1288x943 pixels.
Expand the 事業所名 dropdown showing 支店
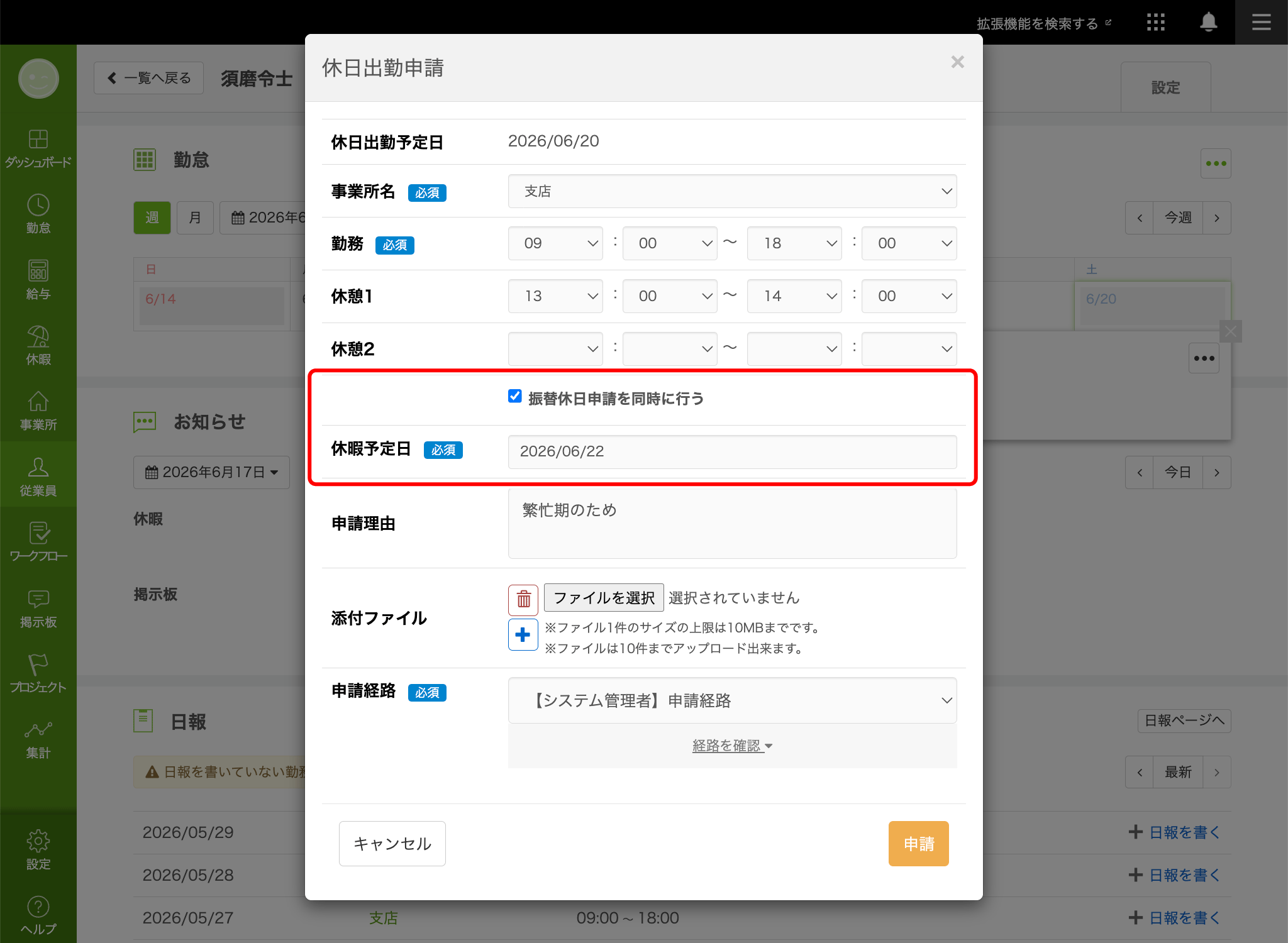click(732, 191)
